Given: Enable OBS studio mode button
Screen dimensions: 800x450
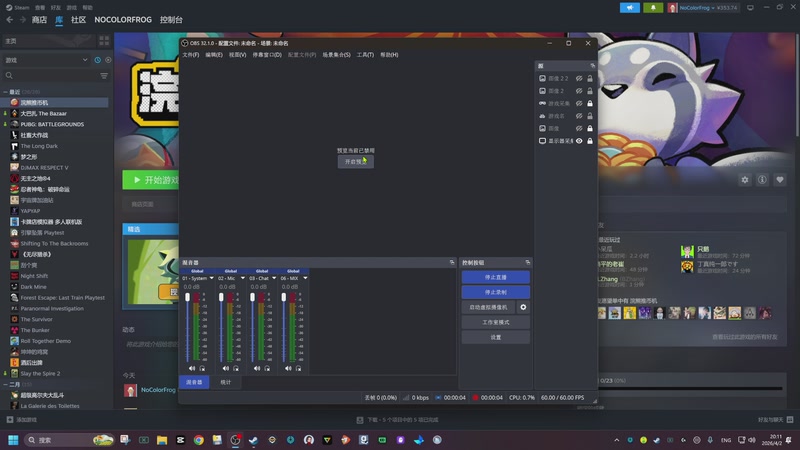Looking at the screenshot, I should (x=495, y=322).
